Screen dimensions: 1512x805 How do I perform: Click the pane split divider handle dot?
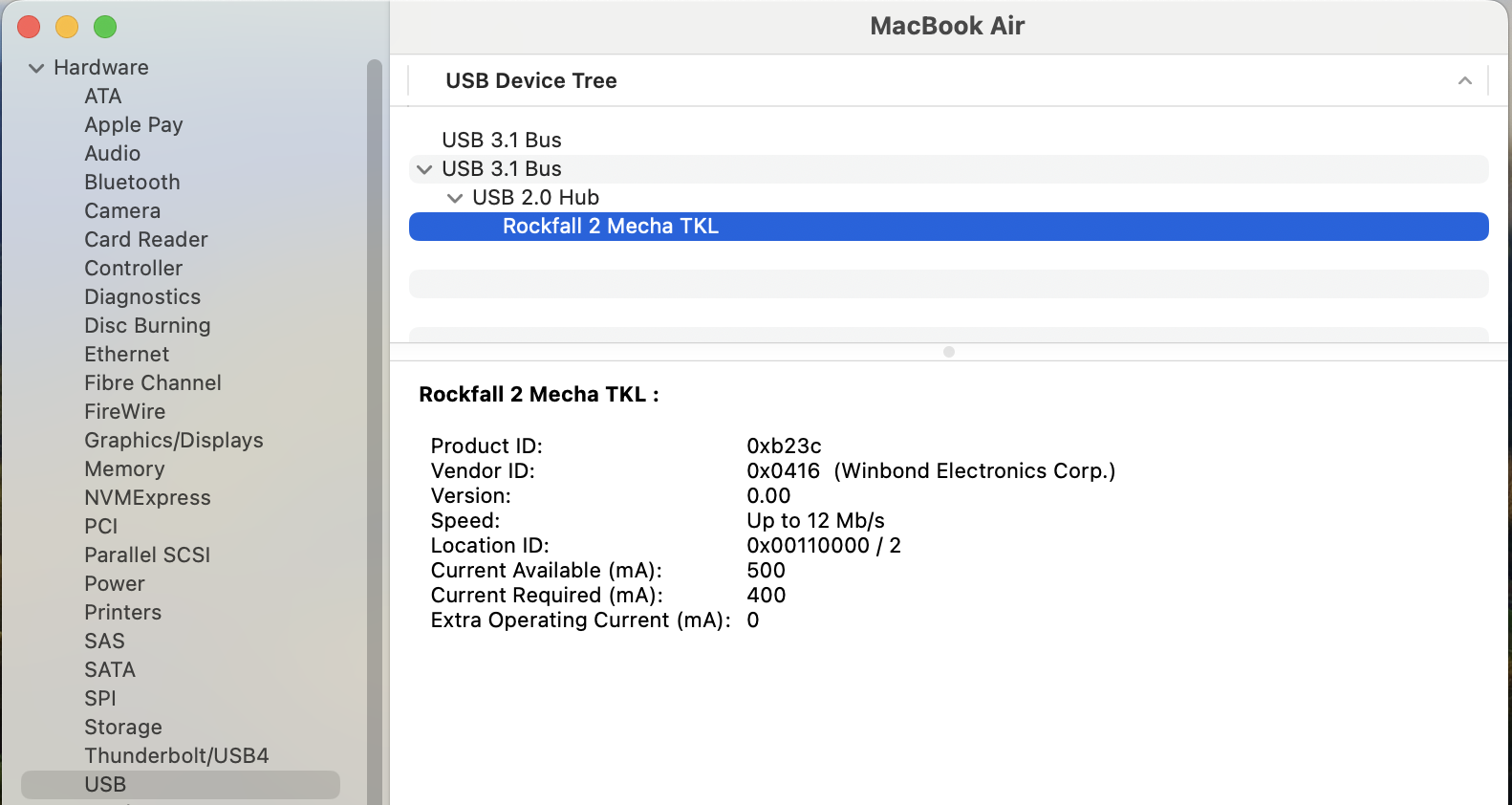click(949, 352)
